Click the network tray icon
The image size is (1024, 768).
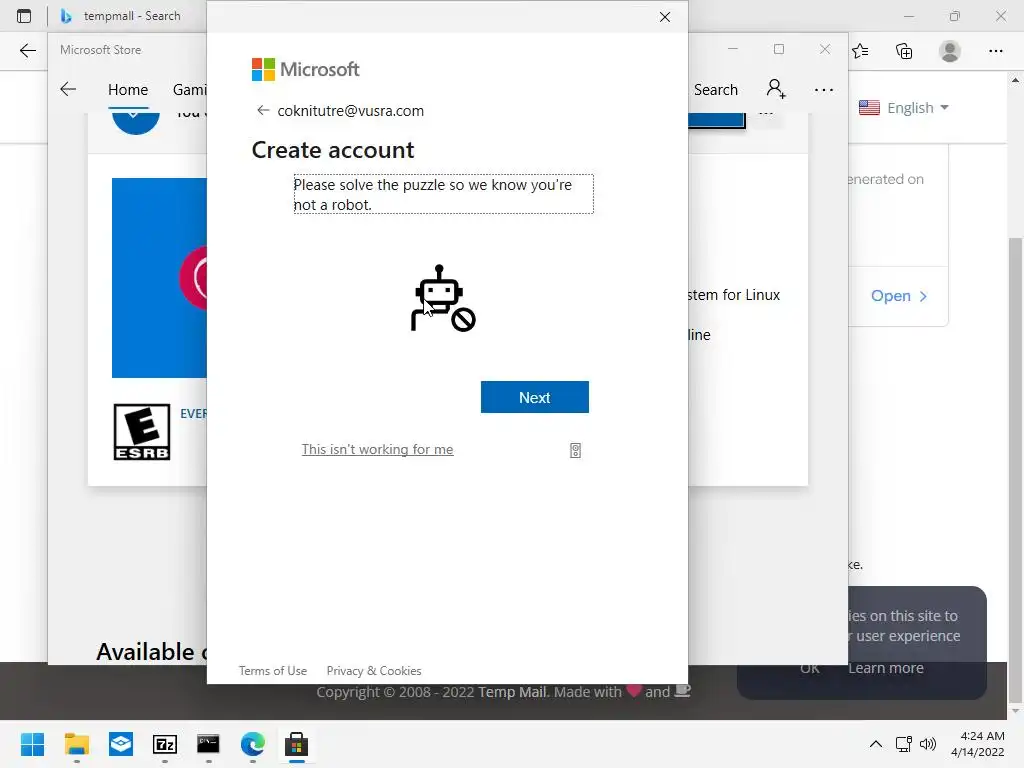pos(904,744)
